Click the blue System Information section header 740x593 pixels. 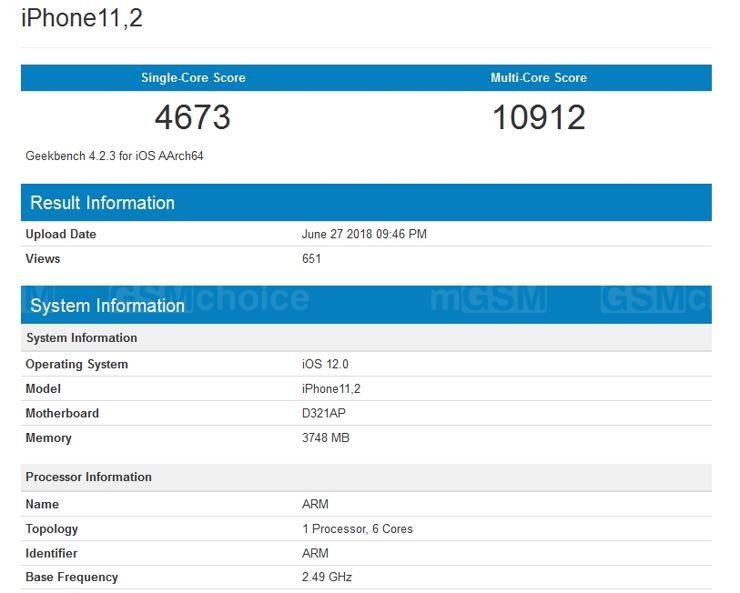[x=107, y=306]
